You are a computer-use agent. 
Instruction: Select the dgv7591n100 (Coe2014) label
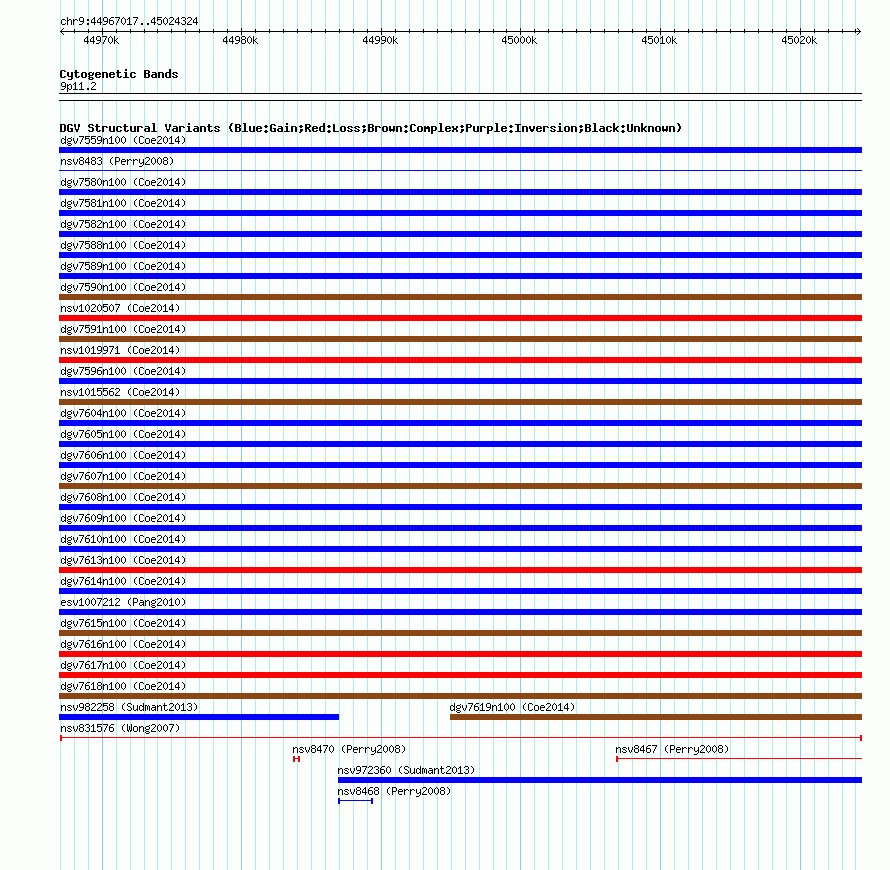123,329
